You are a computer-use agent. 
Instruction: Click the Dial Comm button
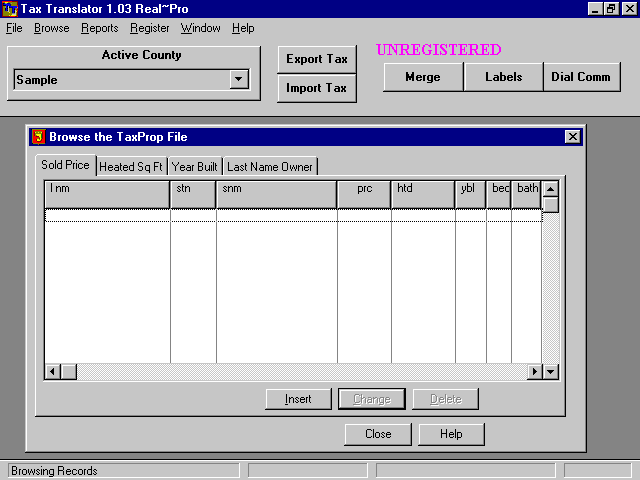coord(580,77)
